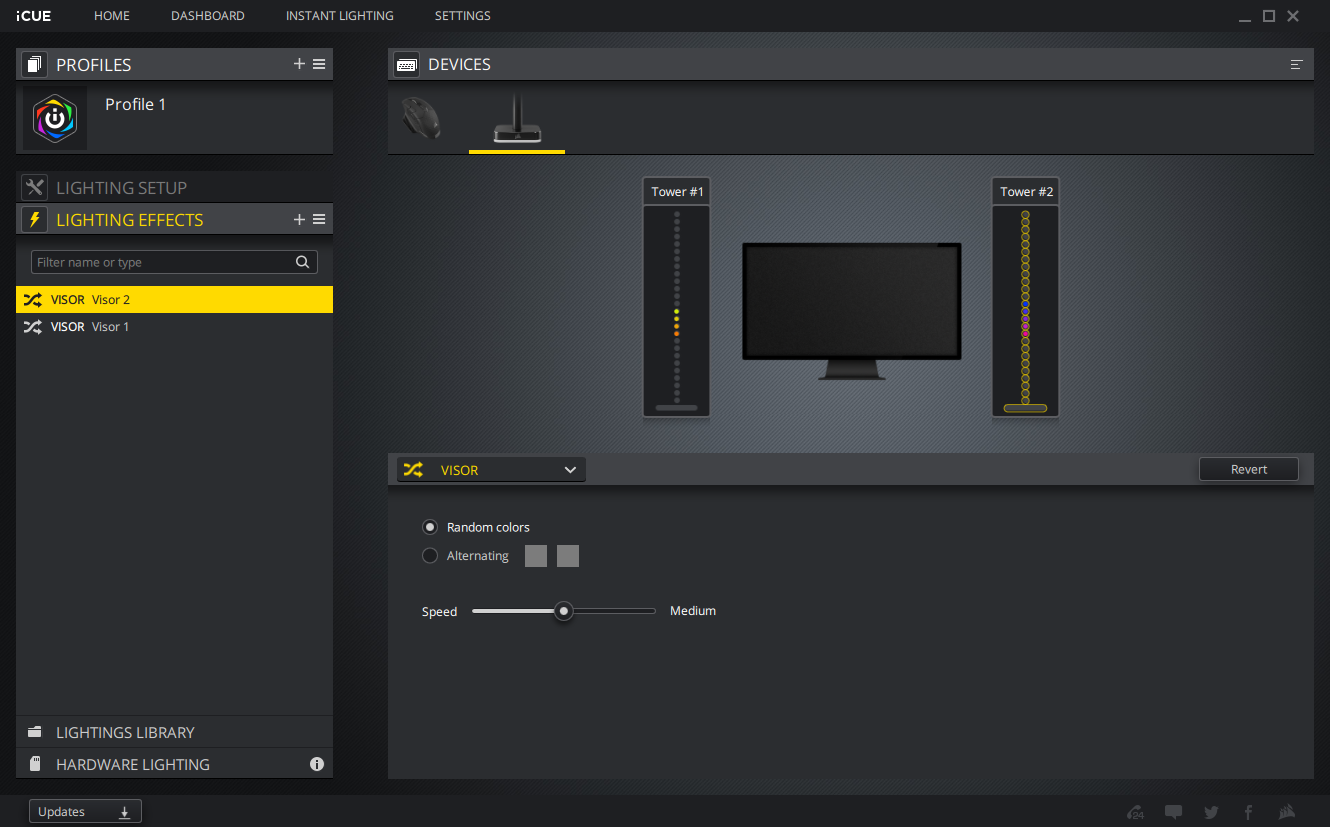Open the Facebook link icon

pyautogui.click(x=1248, y=812)
